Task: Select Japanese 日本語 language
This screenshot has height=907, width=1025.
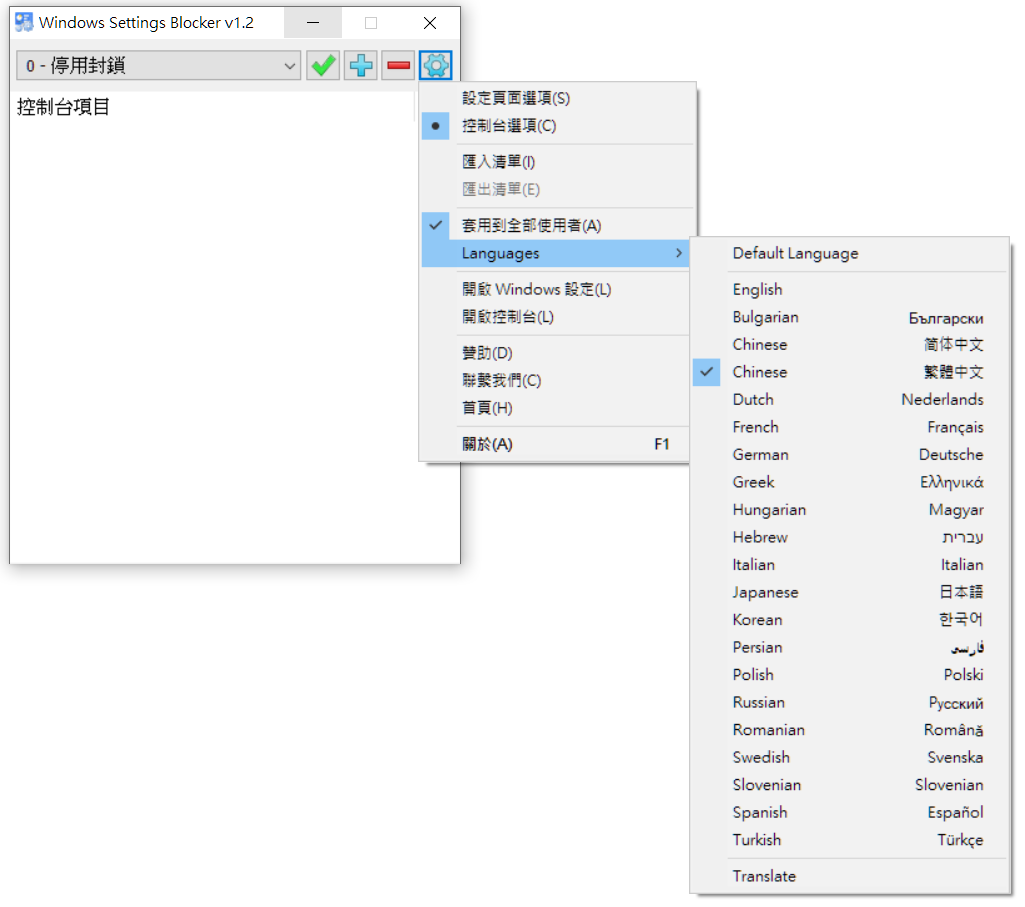Action: pyautogui.click(x=766, y=592)
